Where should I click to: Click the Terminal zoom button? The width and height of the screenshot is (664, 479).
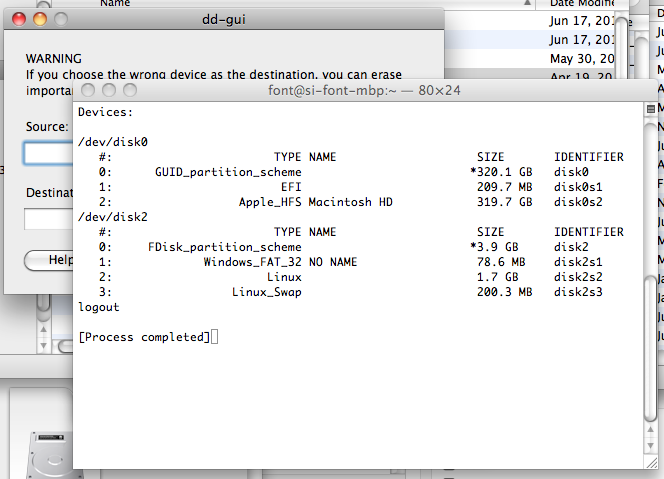[130, 90]
